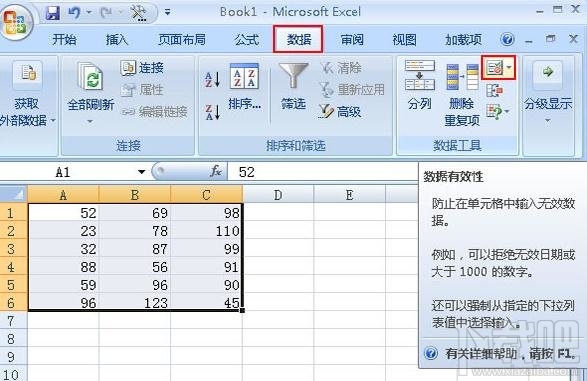Viewport: 587px width, 381px height.
Task: Expand the 全部刷新 dropdown arrow
Action: tap(90, 121)
